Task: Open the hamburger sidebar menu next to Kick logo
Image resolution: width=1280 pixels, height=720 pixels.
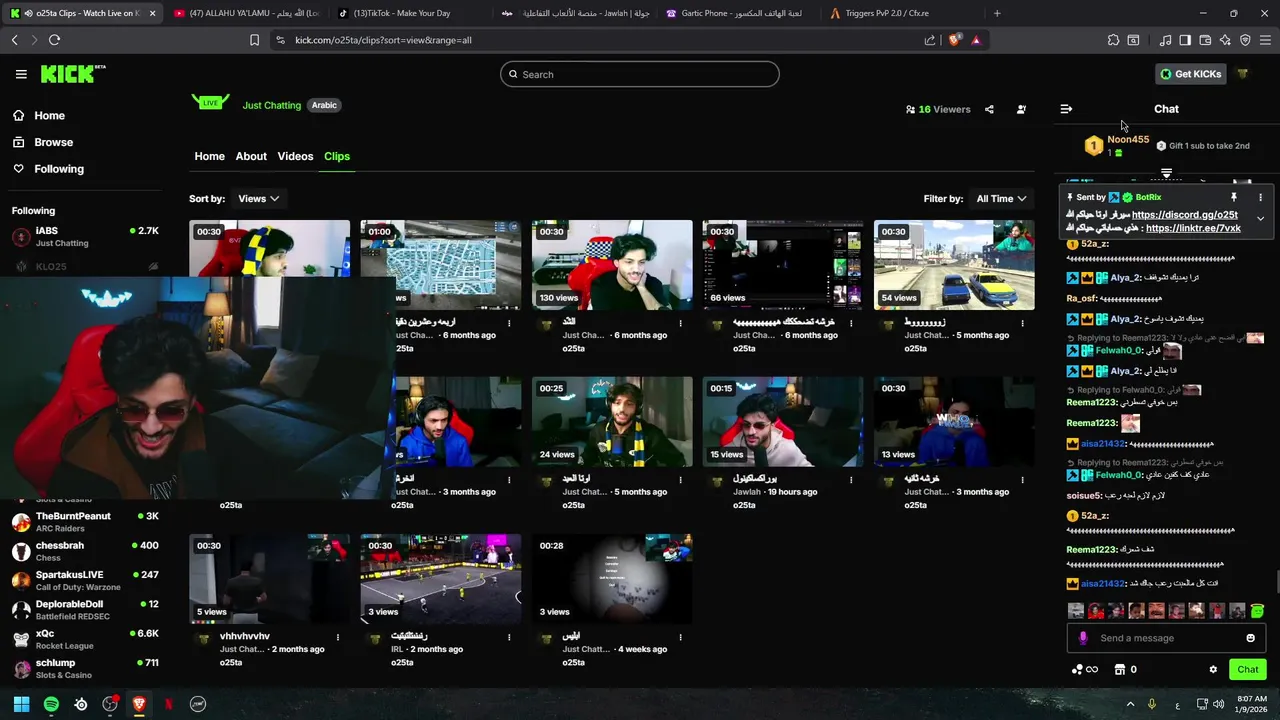Action: tap(21, 74)
